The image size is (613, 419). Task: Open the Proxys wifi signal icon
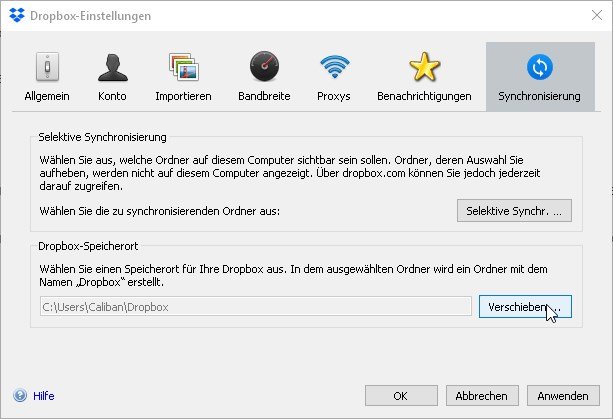pos(335,66)
